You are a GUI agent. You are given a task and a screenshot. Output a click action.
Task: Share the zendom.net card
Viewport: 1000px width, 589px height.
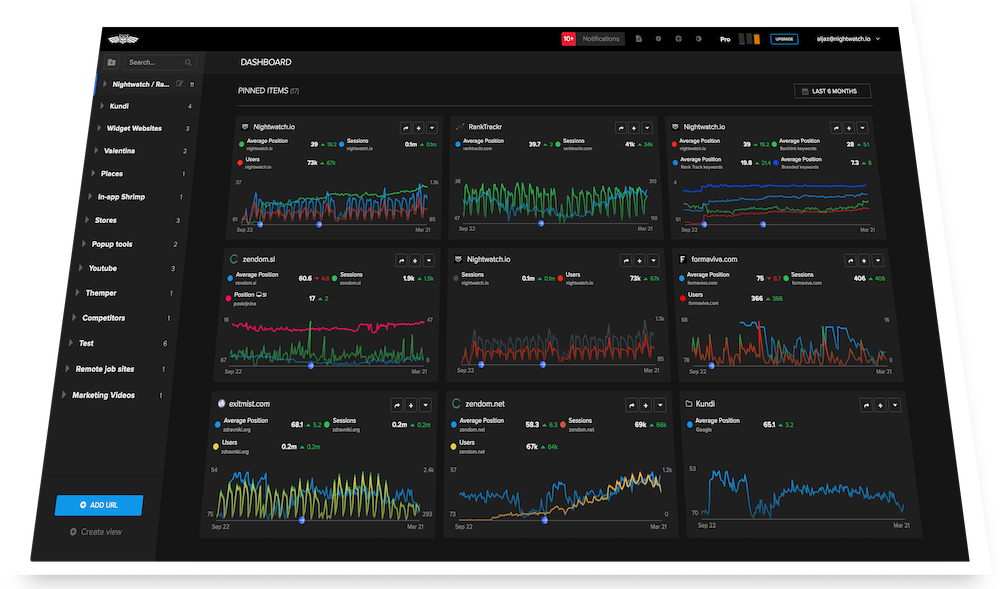pos(631,405)
